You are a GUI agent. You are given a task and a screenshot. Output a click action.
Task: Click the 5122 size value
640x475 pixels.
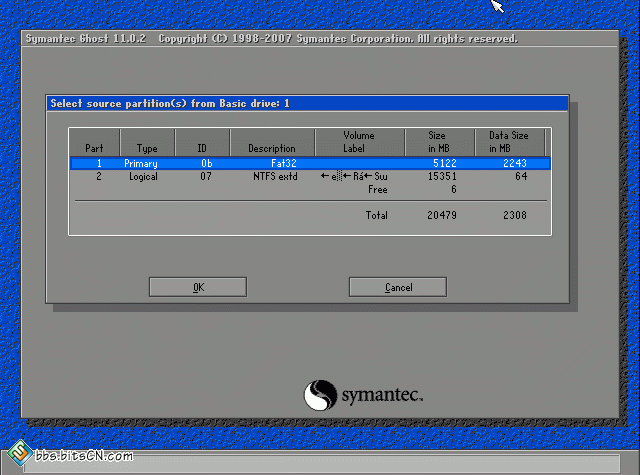[x=445, y=164]
